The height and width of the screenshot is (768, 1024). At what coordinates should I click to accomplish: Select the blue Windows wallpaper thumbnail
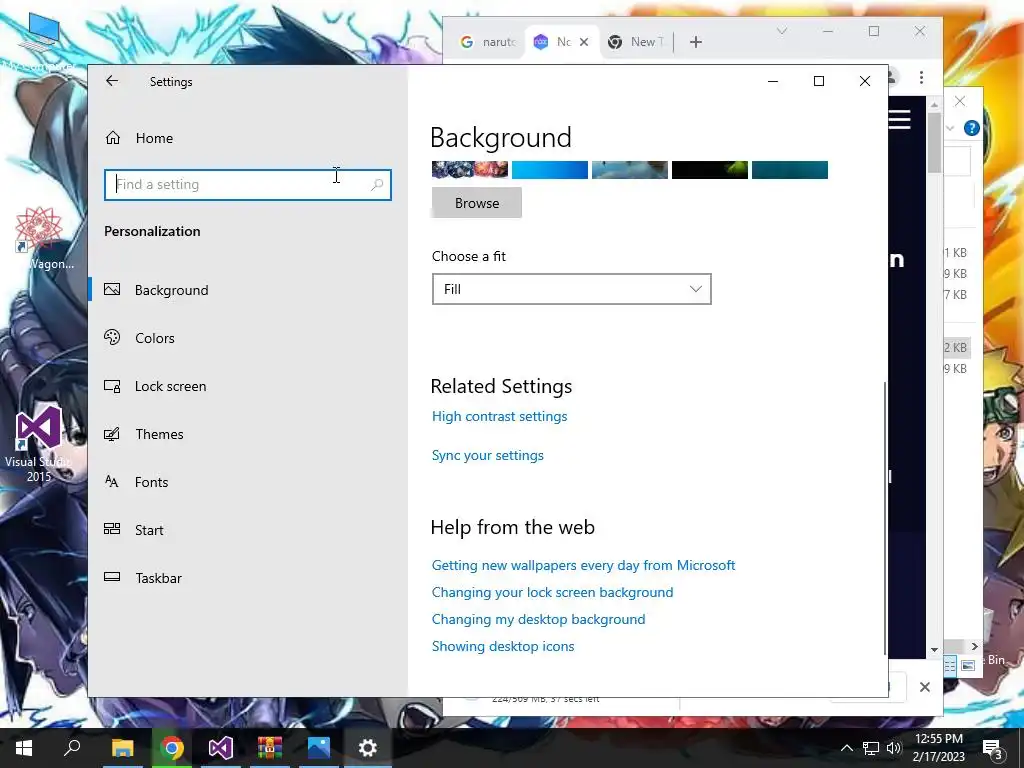point(550,170)
